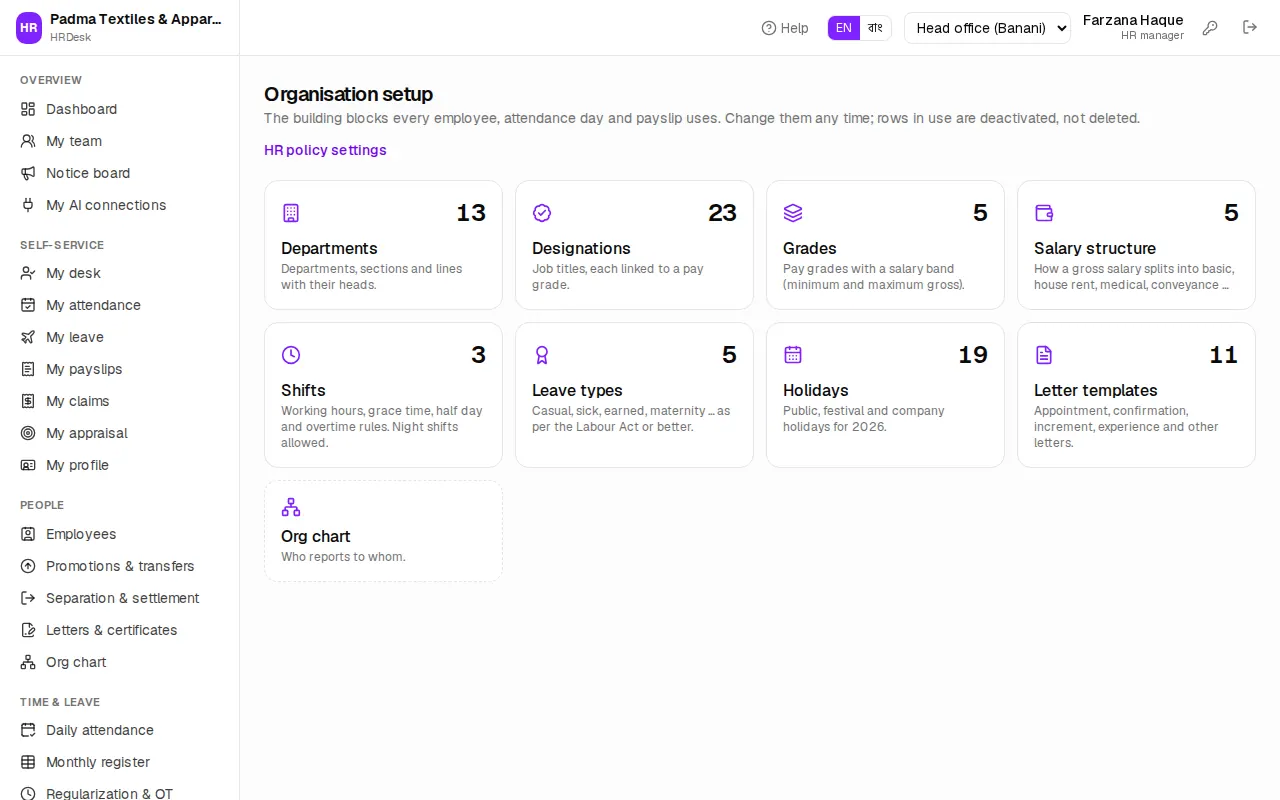Screen dimensions: 1280x800
Task: Click the purple HR logo badge
Action: (29, 28)
